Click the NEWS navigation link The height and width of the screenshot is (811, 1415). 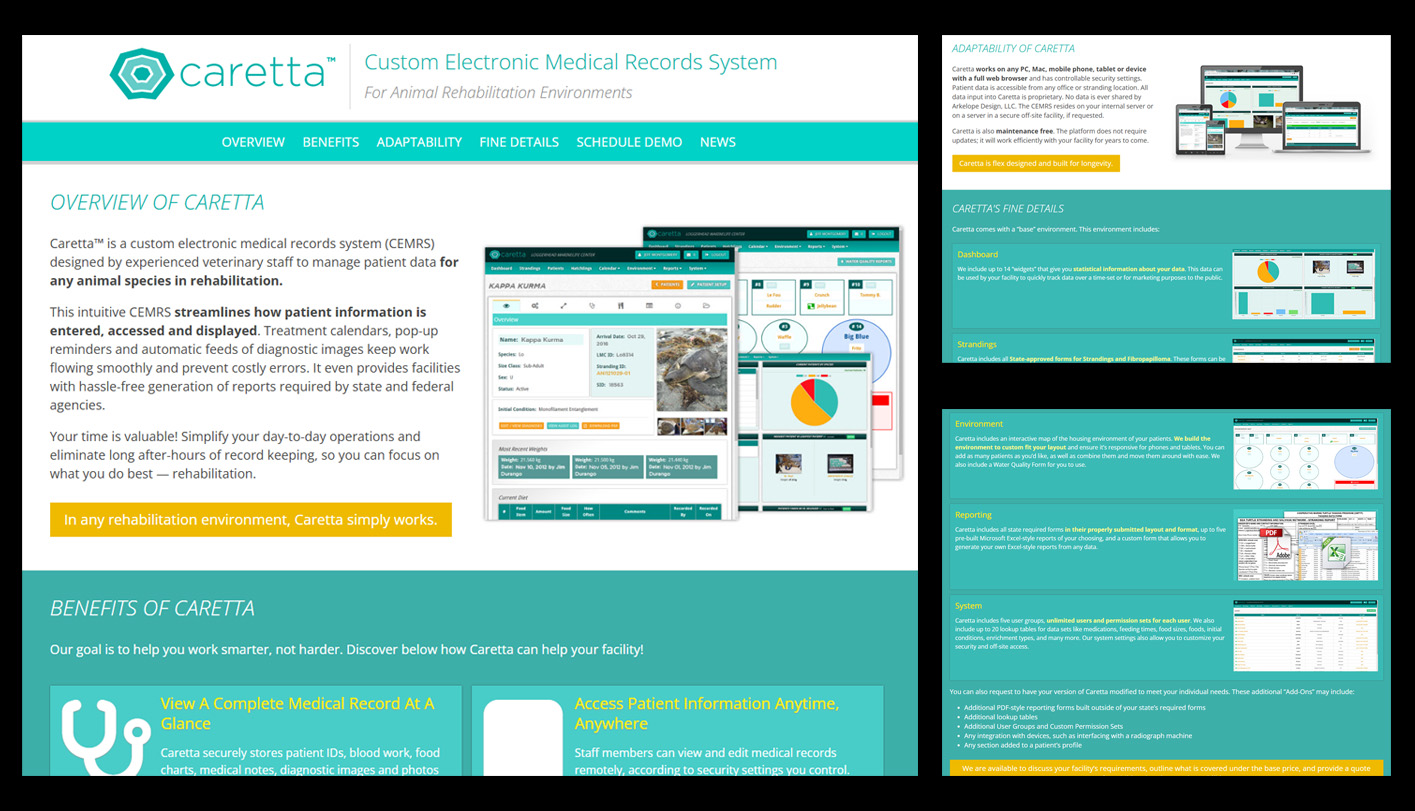pyautogui.click(x=718, y=142)
